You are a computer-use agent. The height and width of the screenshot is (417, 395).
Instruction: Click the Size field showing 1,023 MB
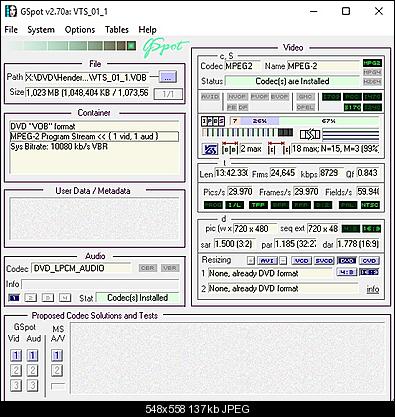coord(87,92)
